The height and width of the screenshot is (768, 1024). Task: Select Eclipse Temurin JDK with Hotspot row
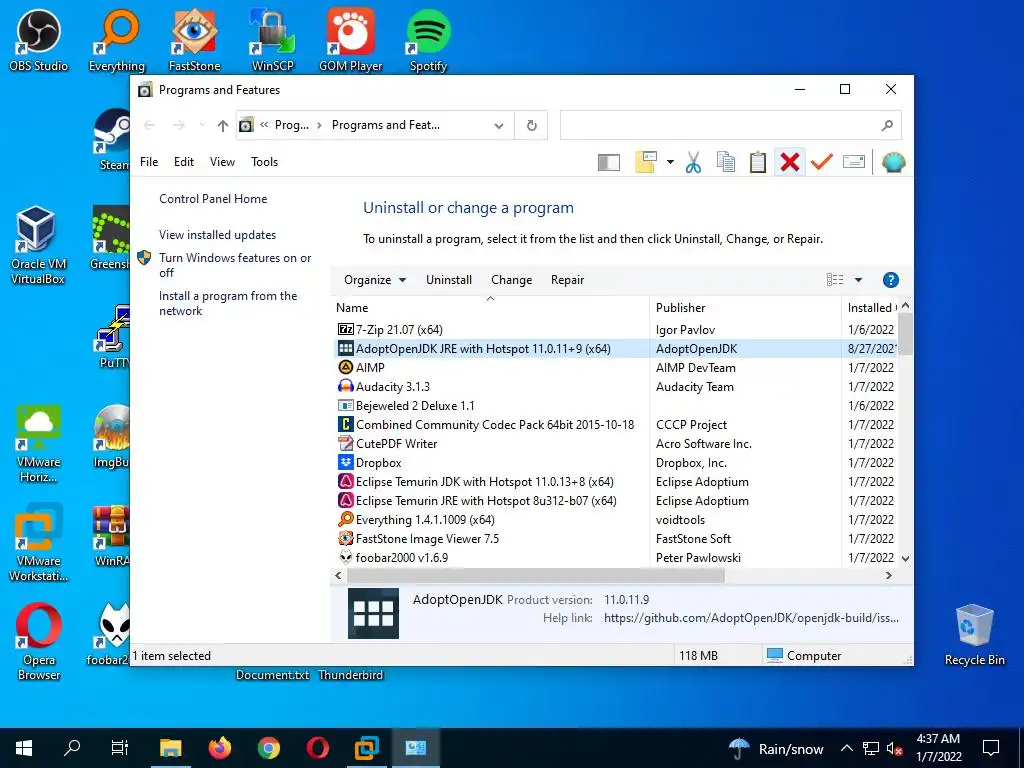click(x=614, y=482)
